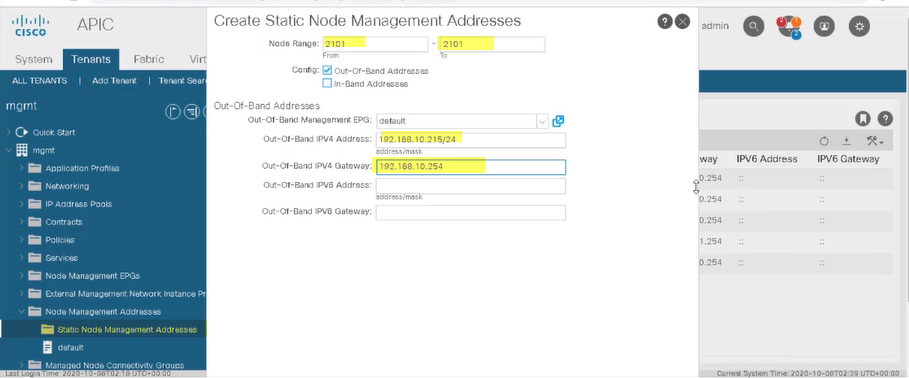The image size is (909, 378).
Task: Click the help icon in the work pane
Action: [x=885, y=118]
